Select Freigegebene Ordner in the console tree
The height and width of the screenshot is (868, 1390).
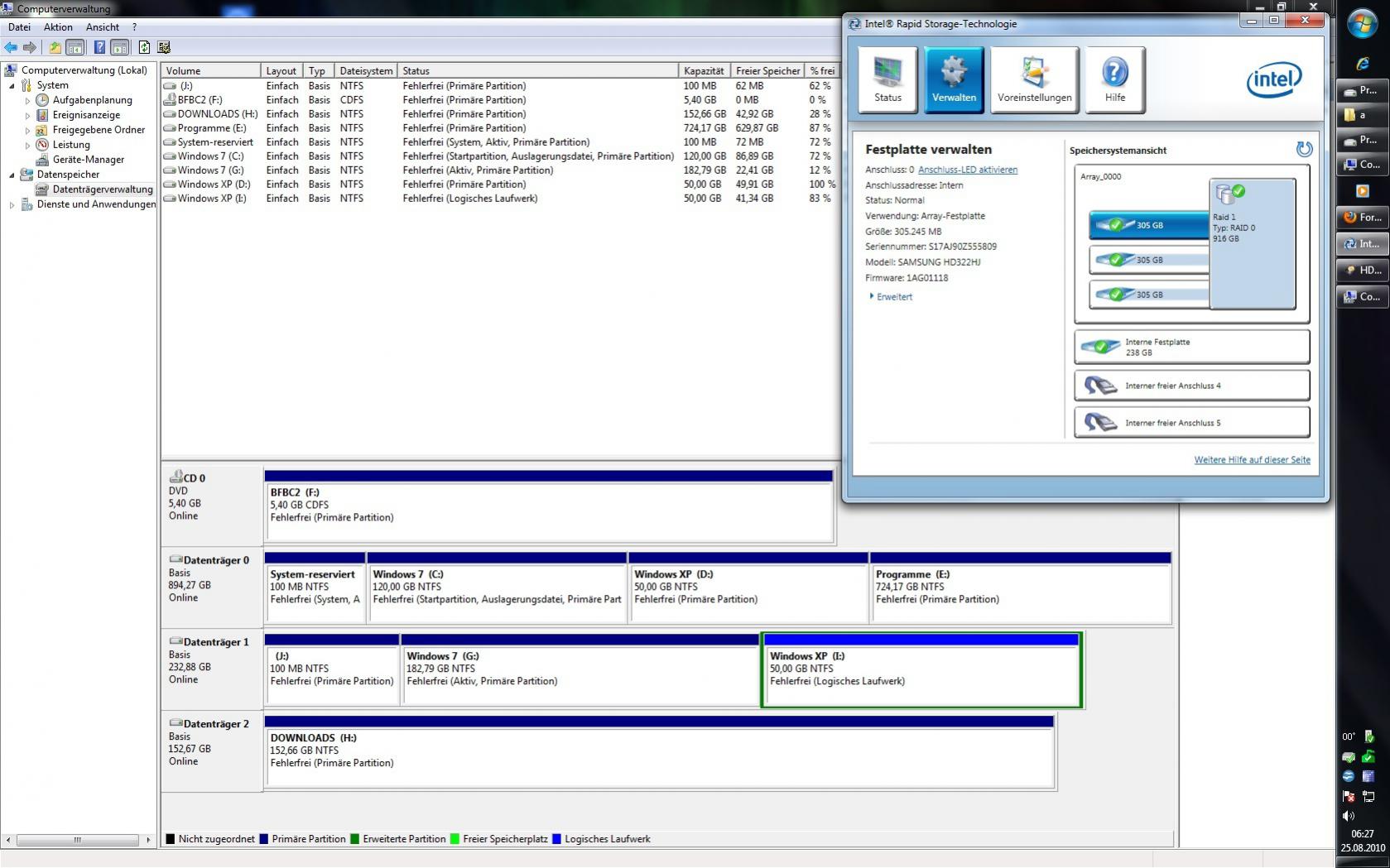point(99,130)
